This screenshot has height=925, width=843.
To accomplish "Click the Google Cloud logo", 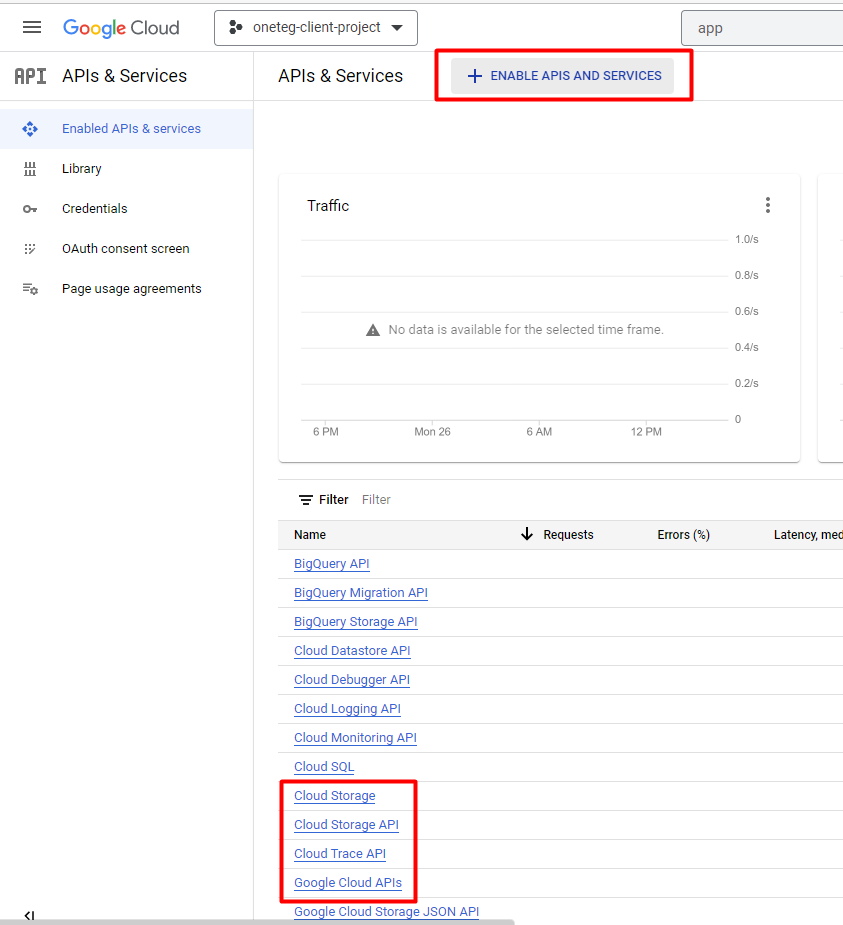I will 121,28.
